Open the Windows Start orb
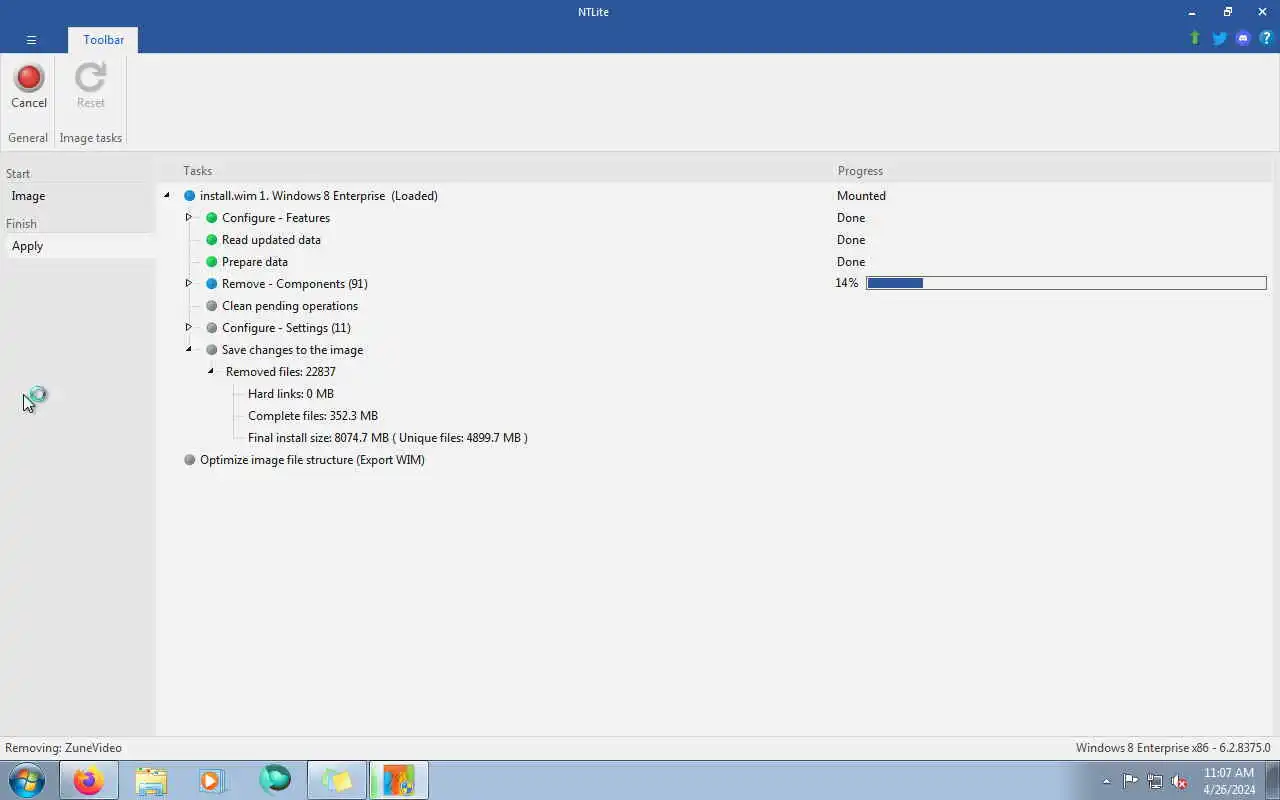1280x800 pixels. click(x=27, y=780)
